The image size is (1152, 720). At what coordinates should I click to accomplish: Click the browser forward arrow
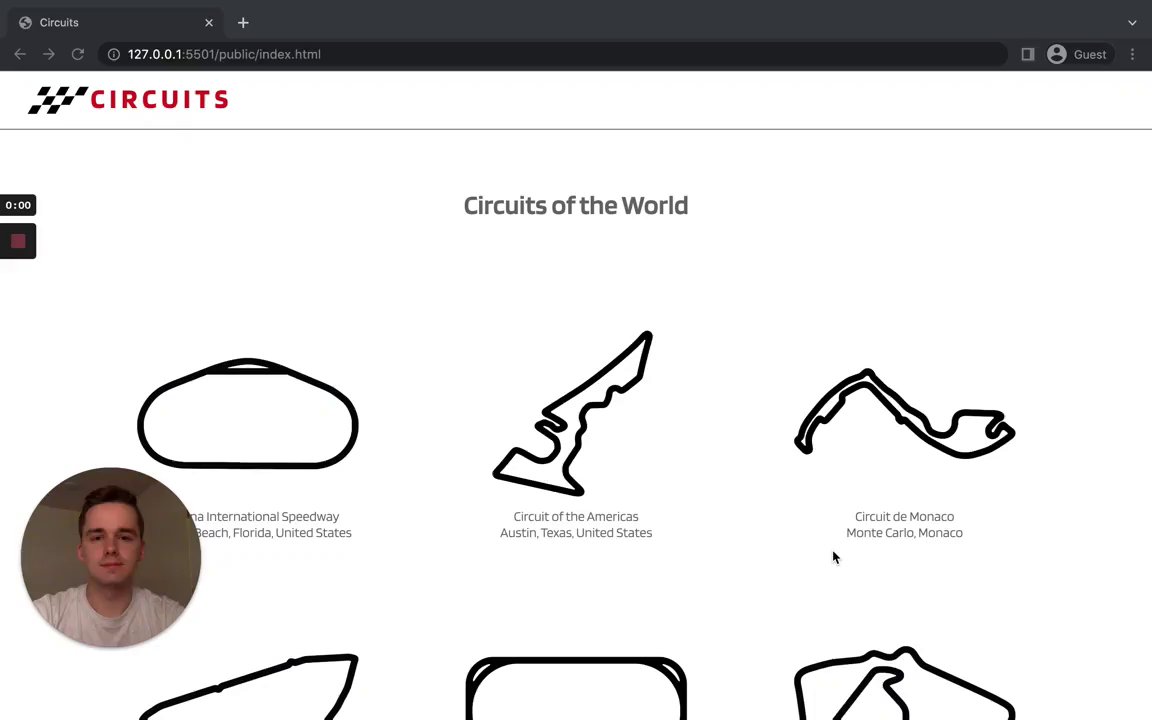coord(48,54)
